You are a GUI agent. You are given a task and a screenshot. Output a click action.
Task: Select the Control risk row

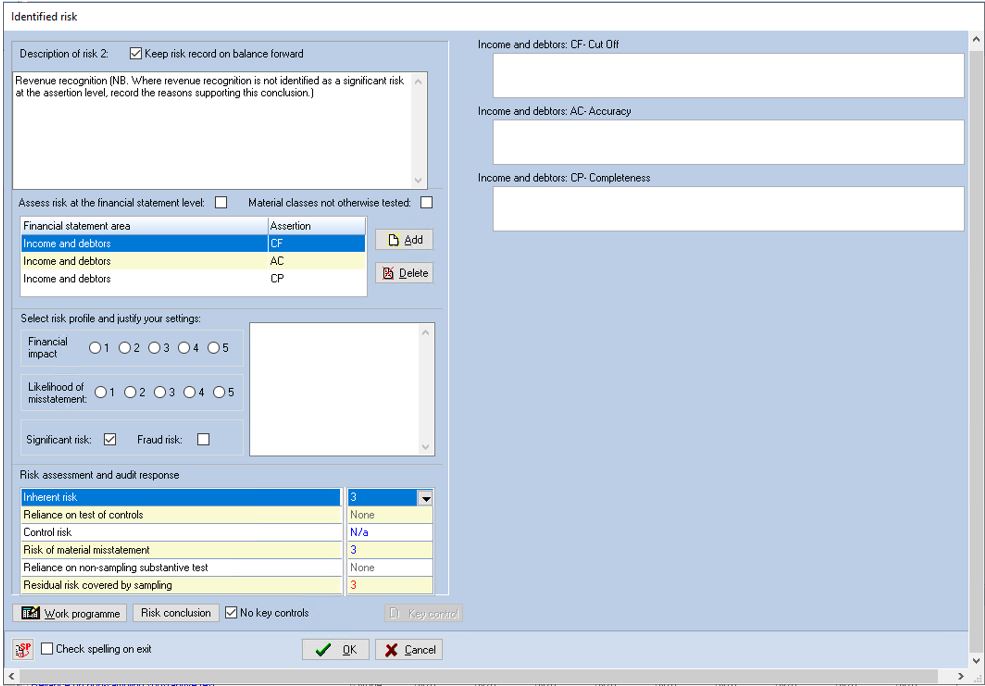[x=181, y=532]
